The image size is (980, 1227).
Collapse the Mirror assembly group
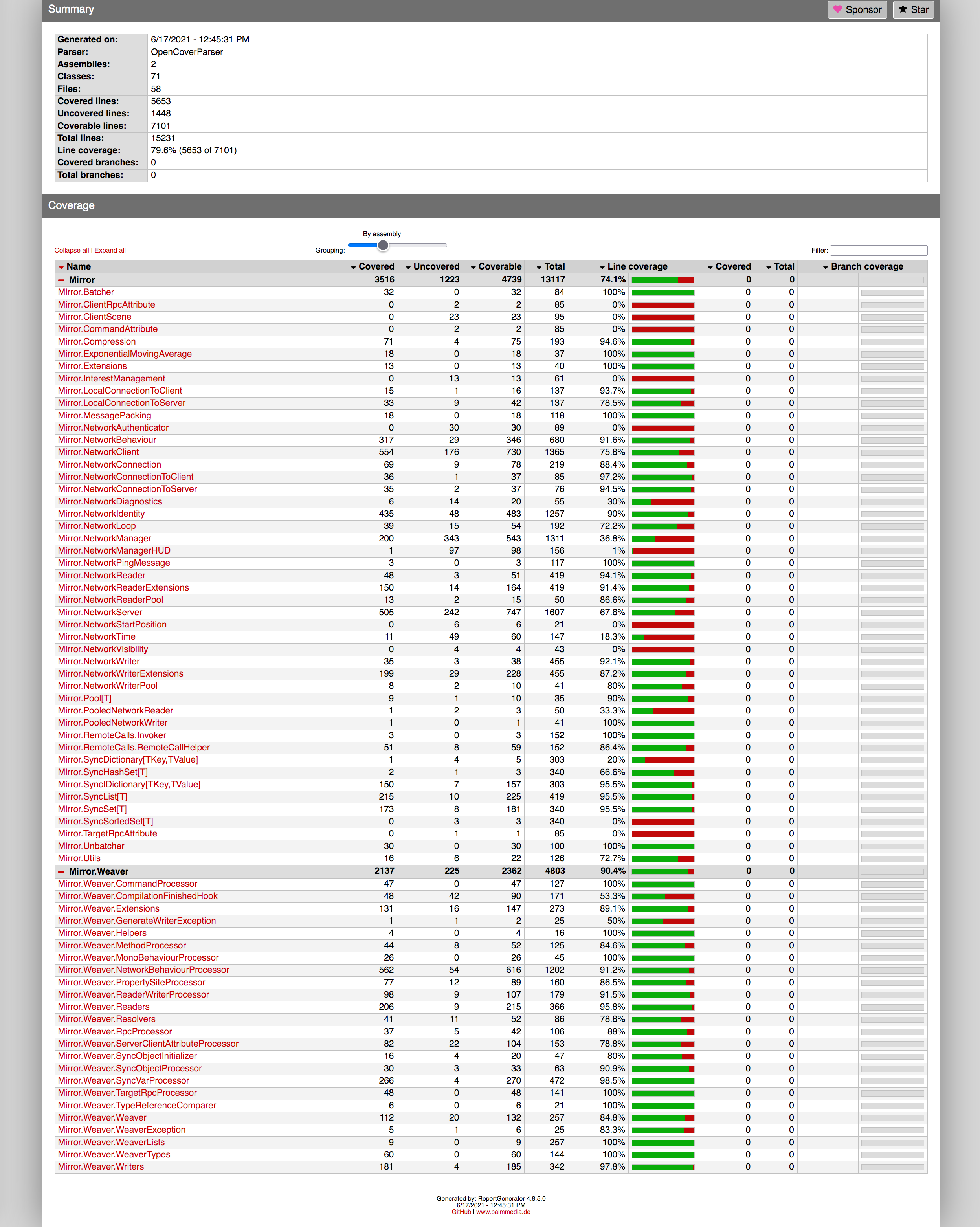(61, 280)
